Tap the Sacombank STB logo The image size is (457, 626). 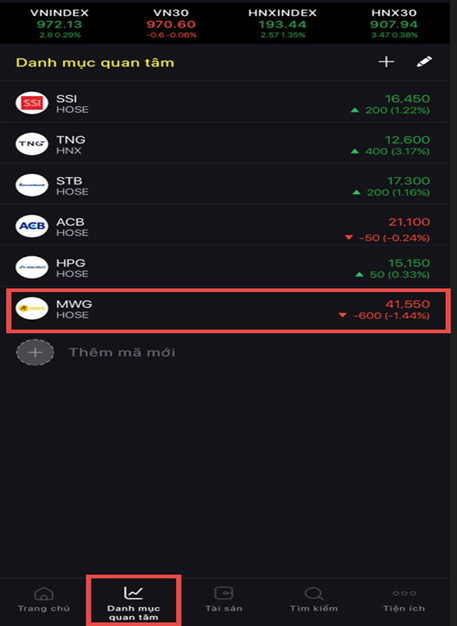click(32, 185)
